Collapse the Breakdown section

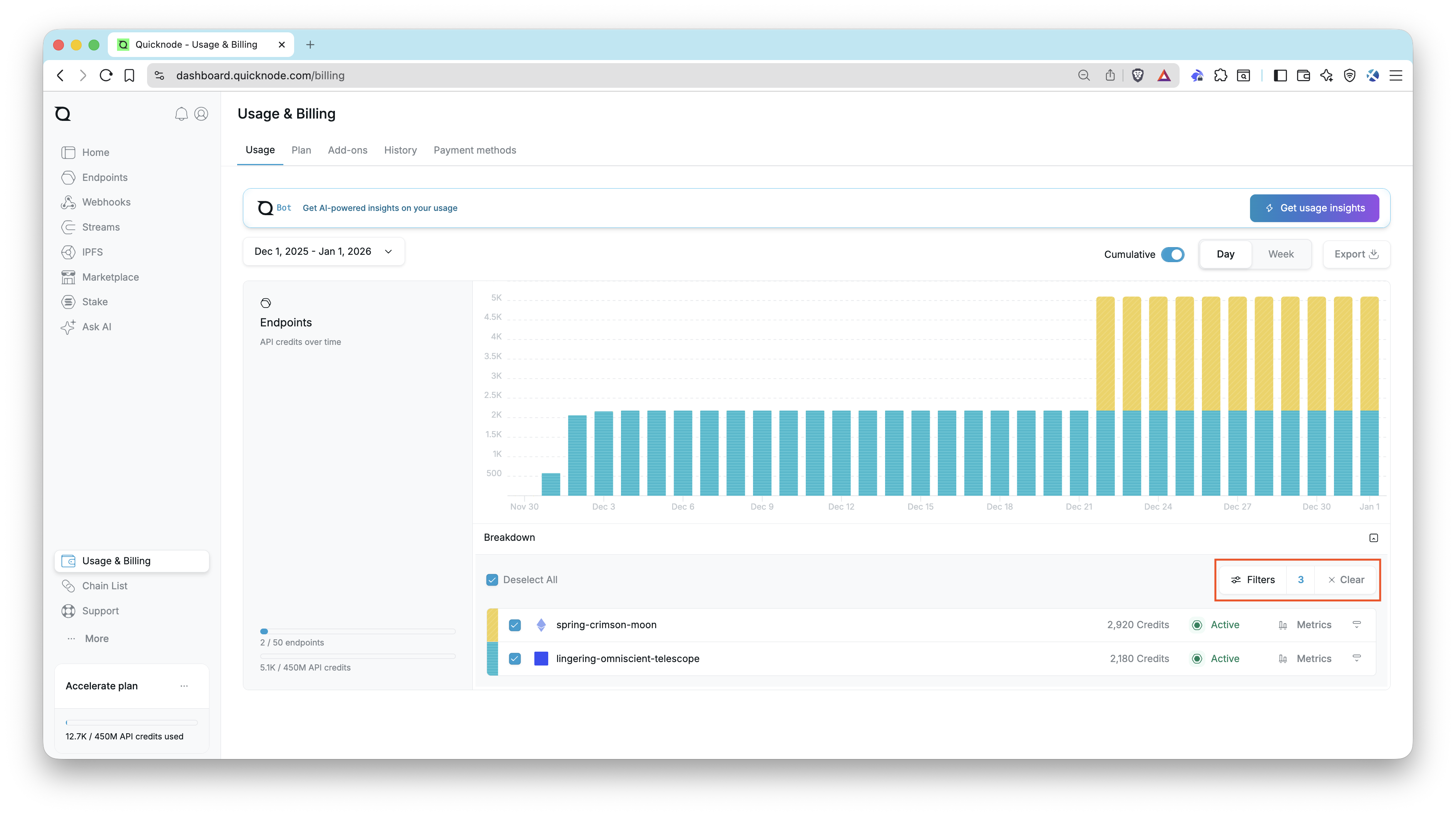pyautogui.click(x=1374, y=537)
